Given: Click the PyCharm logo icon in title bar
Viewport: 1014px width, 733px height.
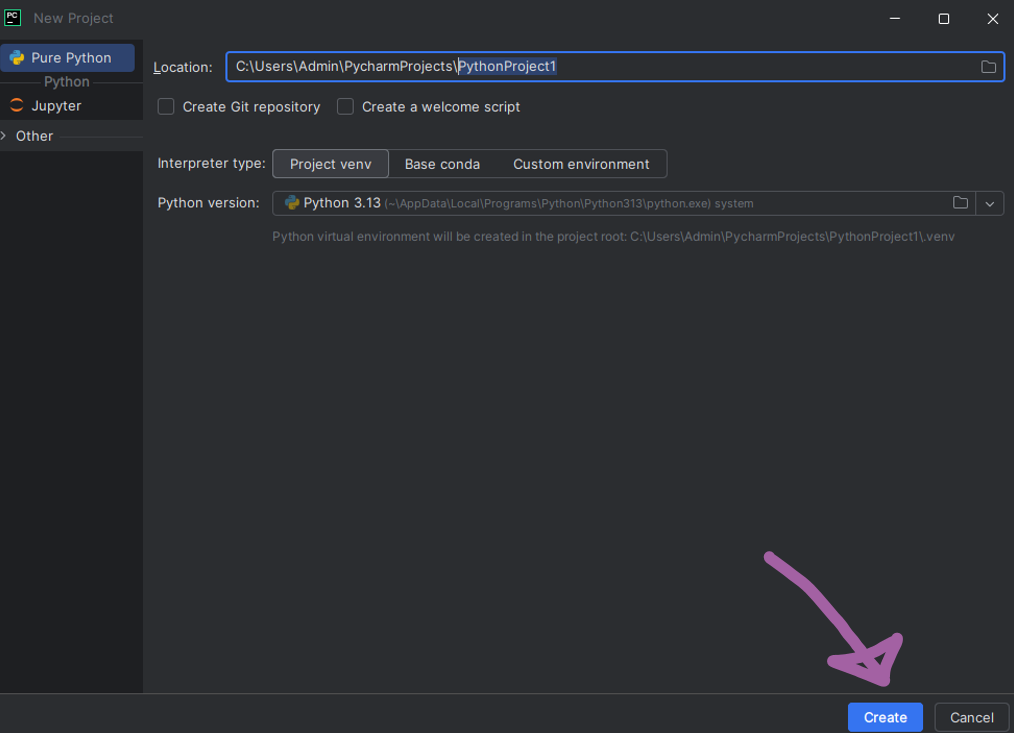Looking at the screenshot, I should 13,17.
